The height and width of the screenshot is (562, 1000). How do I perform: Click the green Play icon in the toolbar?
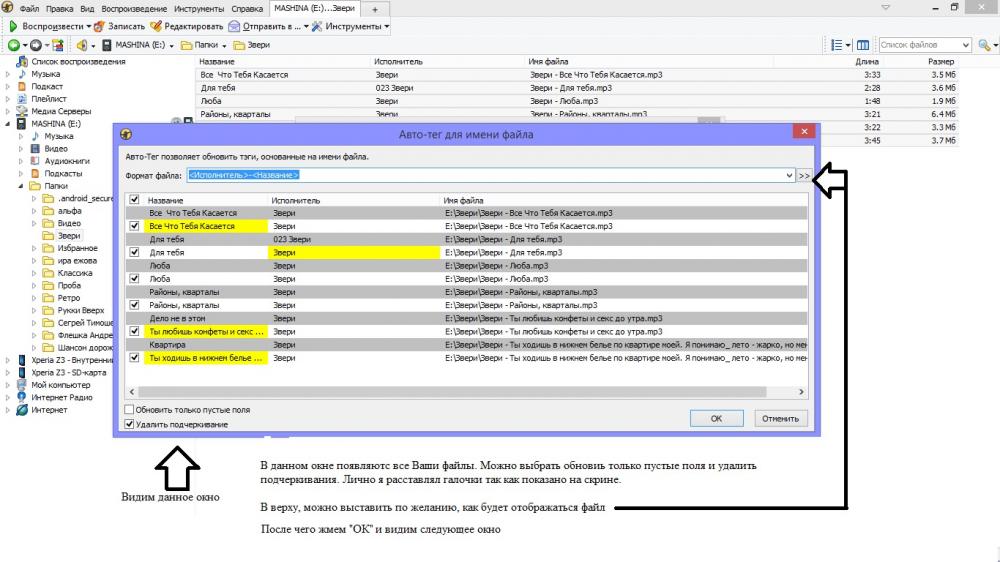coord(13,26)
